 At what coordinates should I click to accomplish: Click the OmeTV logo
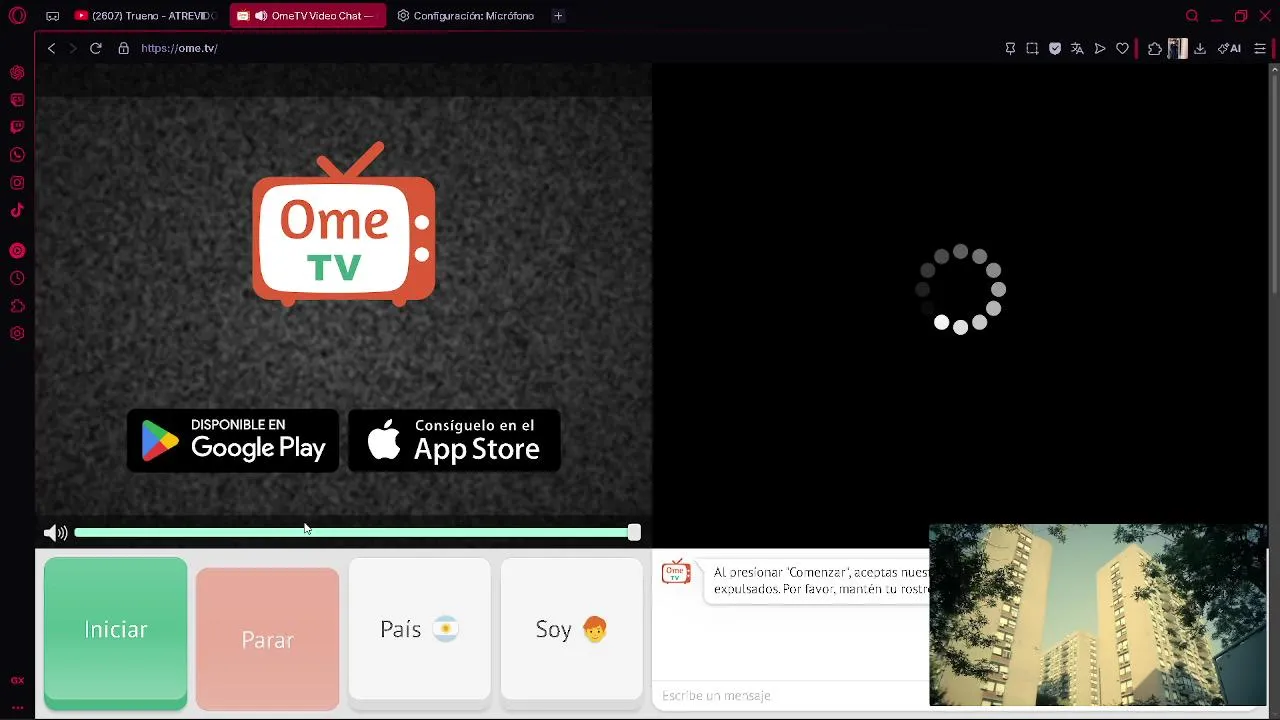click(344, 224)
